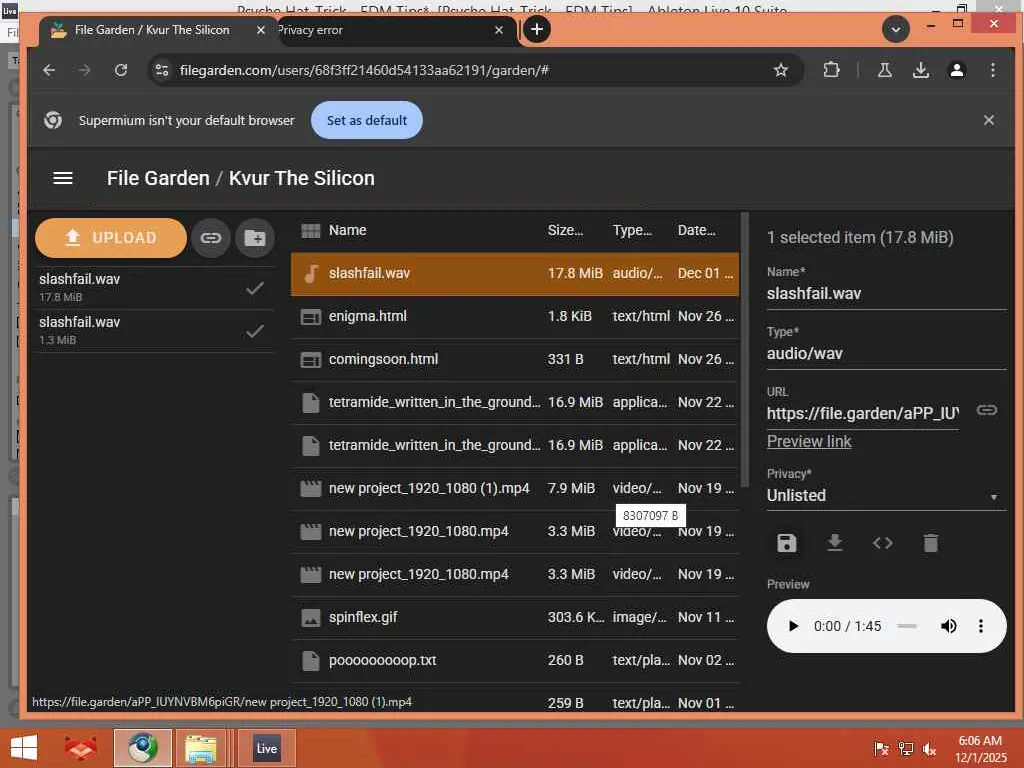This screenshot has height=768, width=1024.
Task: Open the File Garden hamburger menu
Action: (x=63, y=178)
